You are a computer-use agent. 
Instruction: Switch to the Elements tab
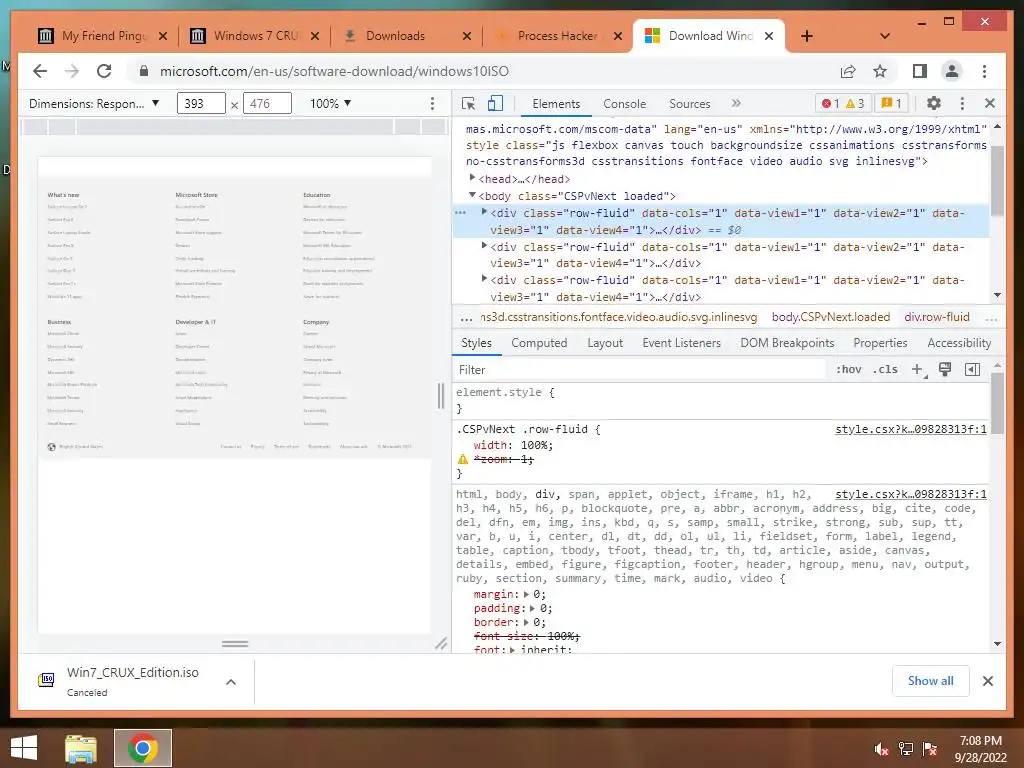point(556,104)
